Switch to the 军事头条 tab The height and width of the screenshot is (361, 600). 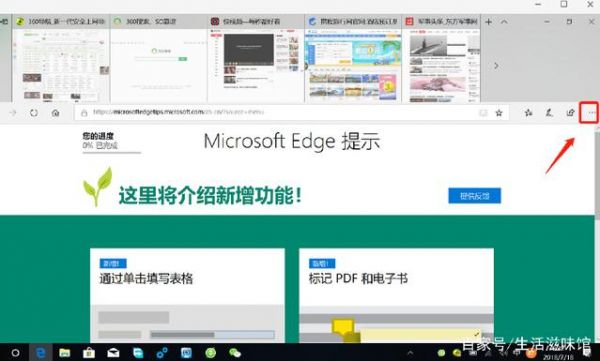(x=441, y=21)
